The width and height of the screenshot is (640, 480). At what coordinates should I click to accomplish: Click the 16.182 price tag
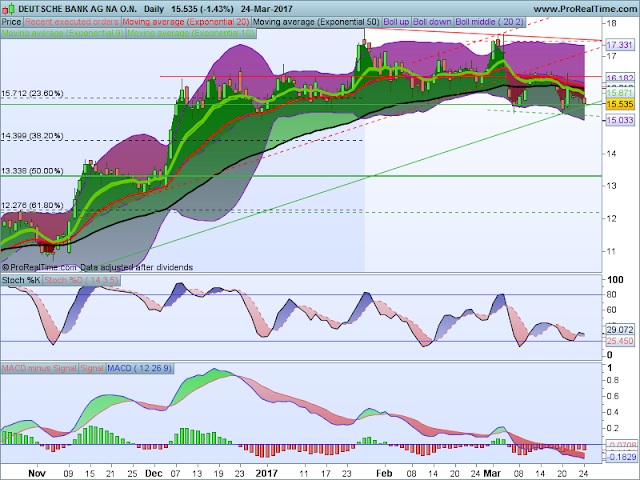(x=620, y=78)
